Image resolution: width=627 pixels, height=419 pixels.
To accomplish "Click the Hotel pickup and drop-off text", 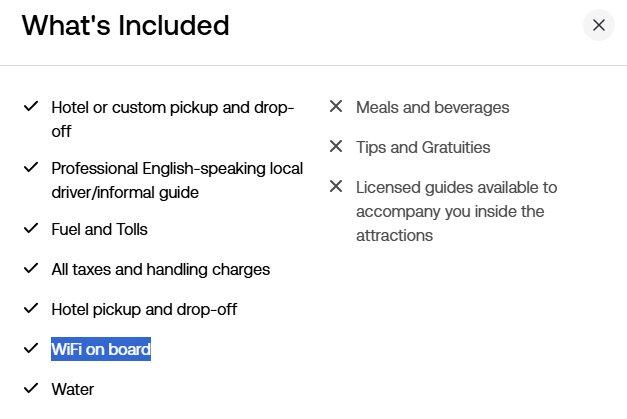I will click(x=144, y=309).
